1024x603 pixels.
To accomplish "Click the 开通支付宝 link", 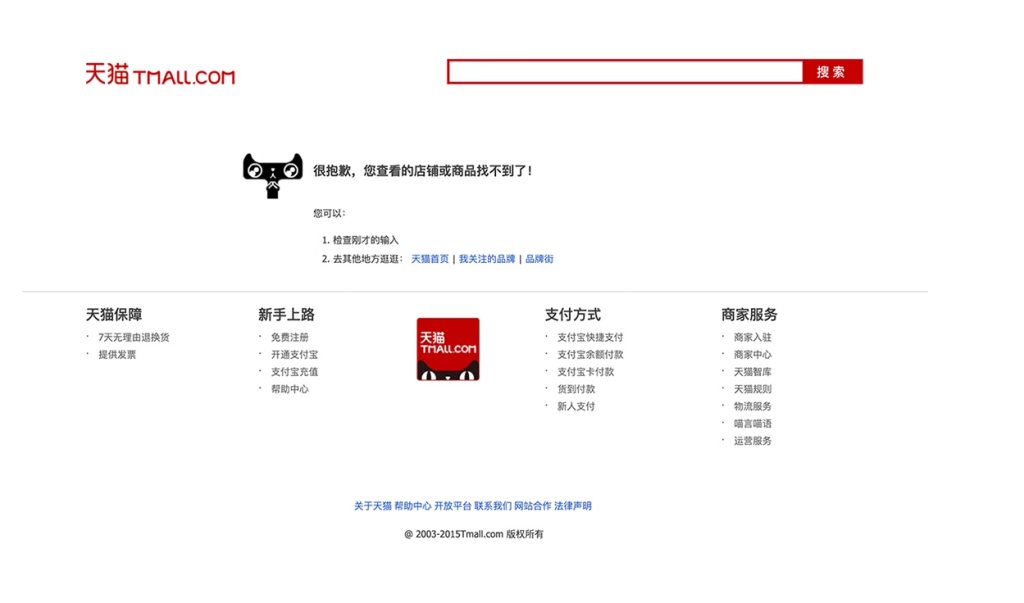I will [294, 355].
